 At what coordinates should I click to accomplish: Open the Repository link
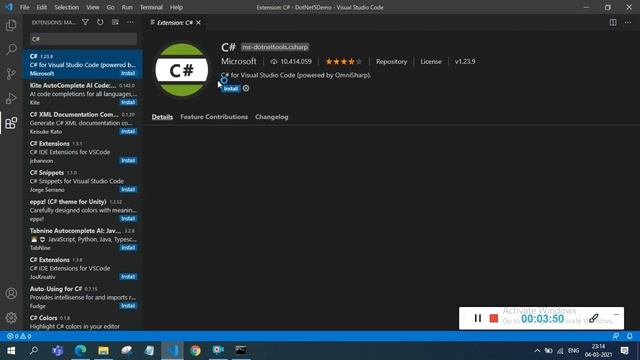click(391, 62)
